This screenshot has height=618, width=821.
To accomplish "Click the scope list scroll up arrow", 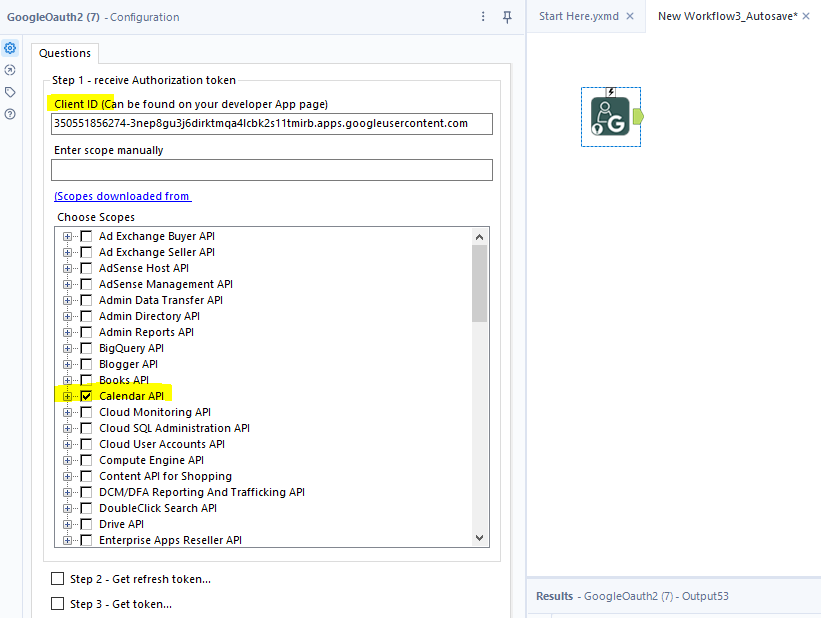I will [x=479, y=237].
